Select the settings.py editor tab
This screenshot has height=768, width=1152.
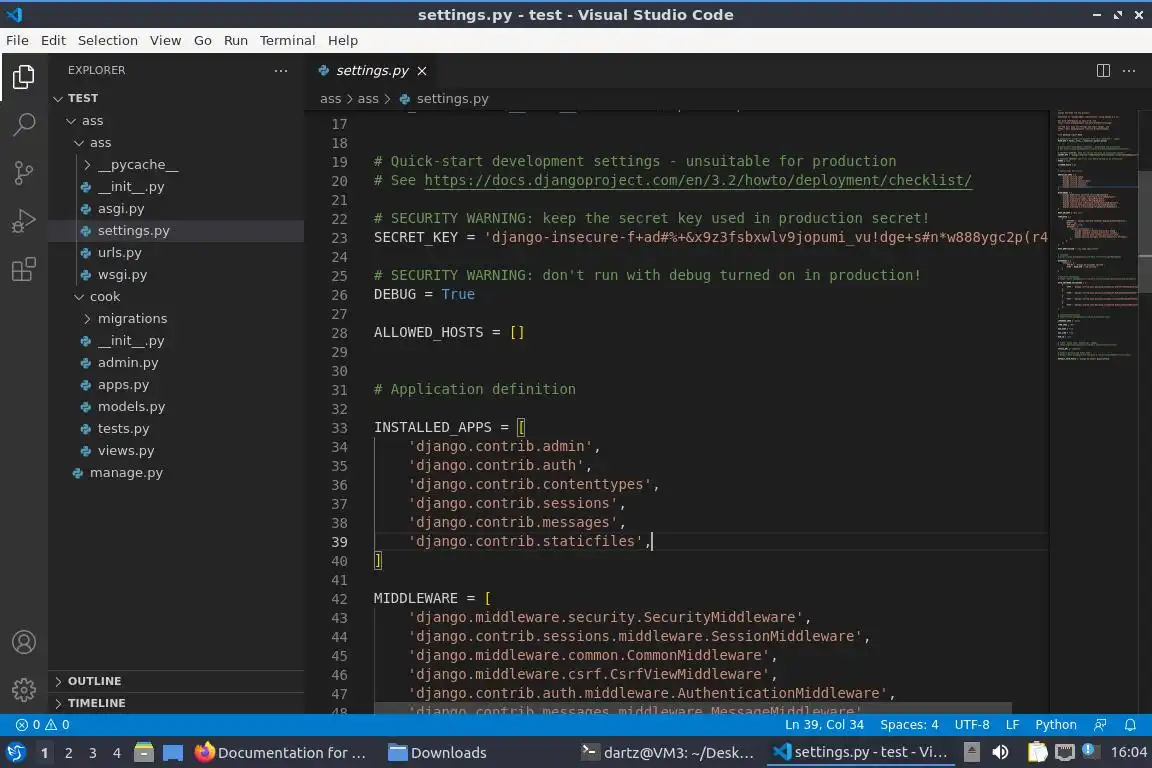click(372, 71)
